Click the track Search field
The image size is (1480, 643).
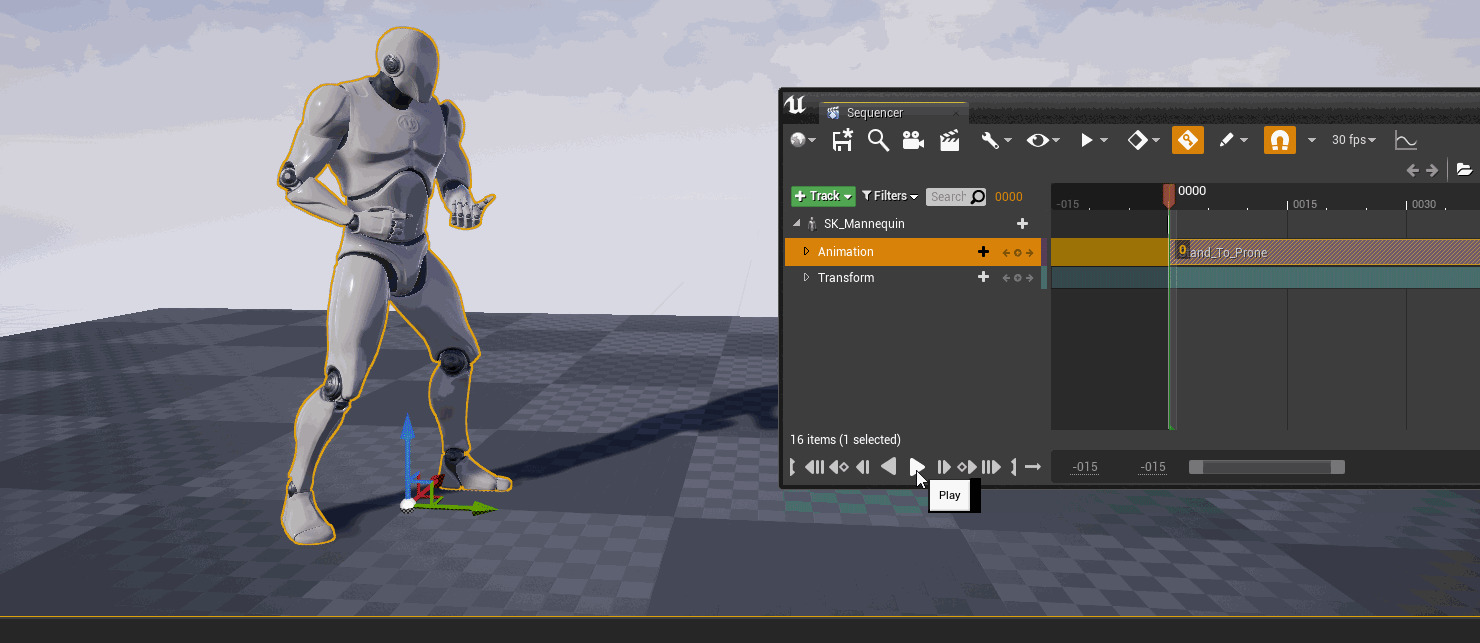point(948,197)
